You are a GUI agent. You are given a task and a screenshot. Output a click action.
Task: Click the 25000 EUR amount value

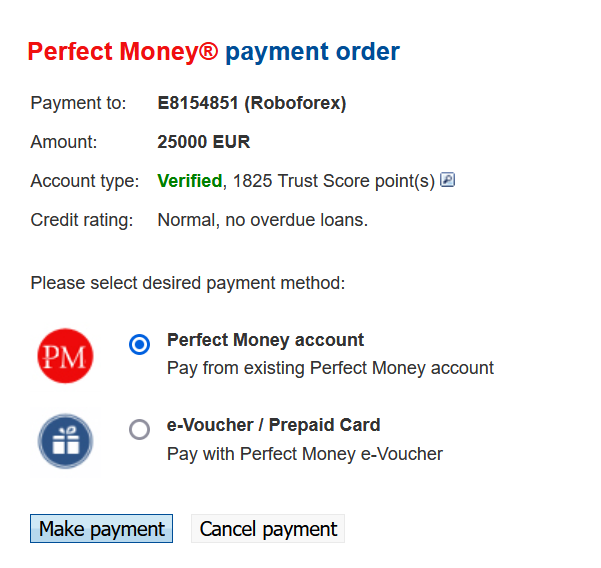204,142
